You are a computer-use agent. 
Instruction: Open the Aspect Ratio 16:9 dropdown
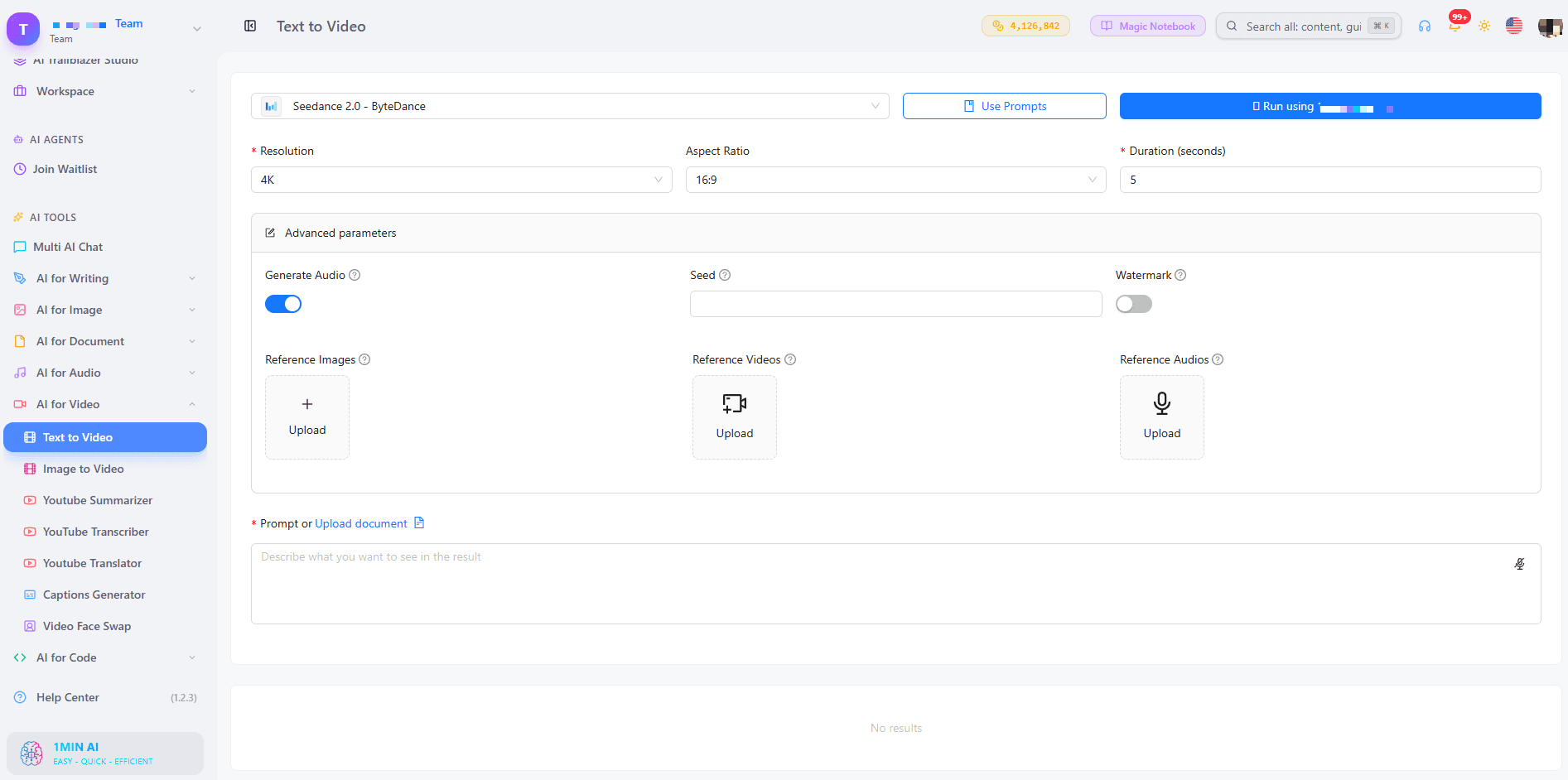(x=895, y=180)
